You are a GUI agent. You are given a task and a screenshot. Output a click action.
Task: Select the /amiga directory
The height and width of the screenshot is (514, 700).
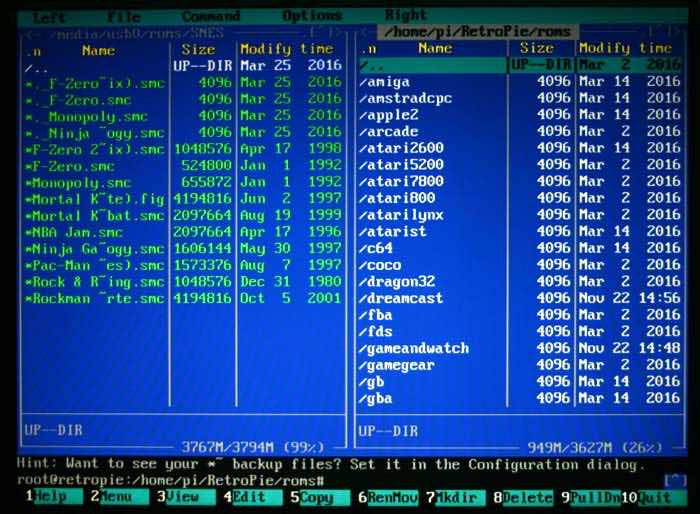520,81
